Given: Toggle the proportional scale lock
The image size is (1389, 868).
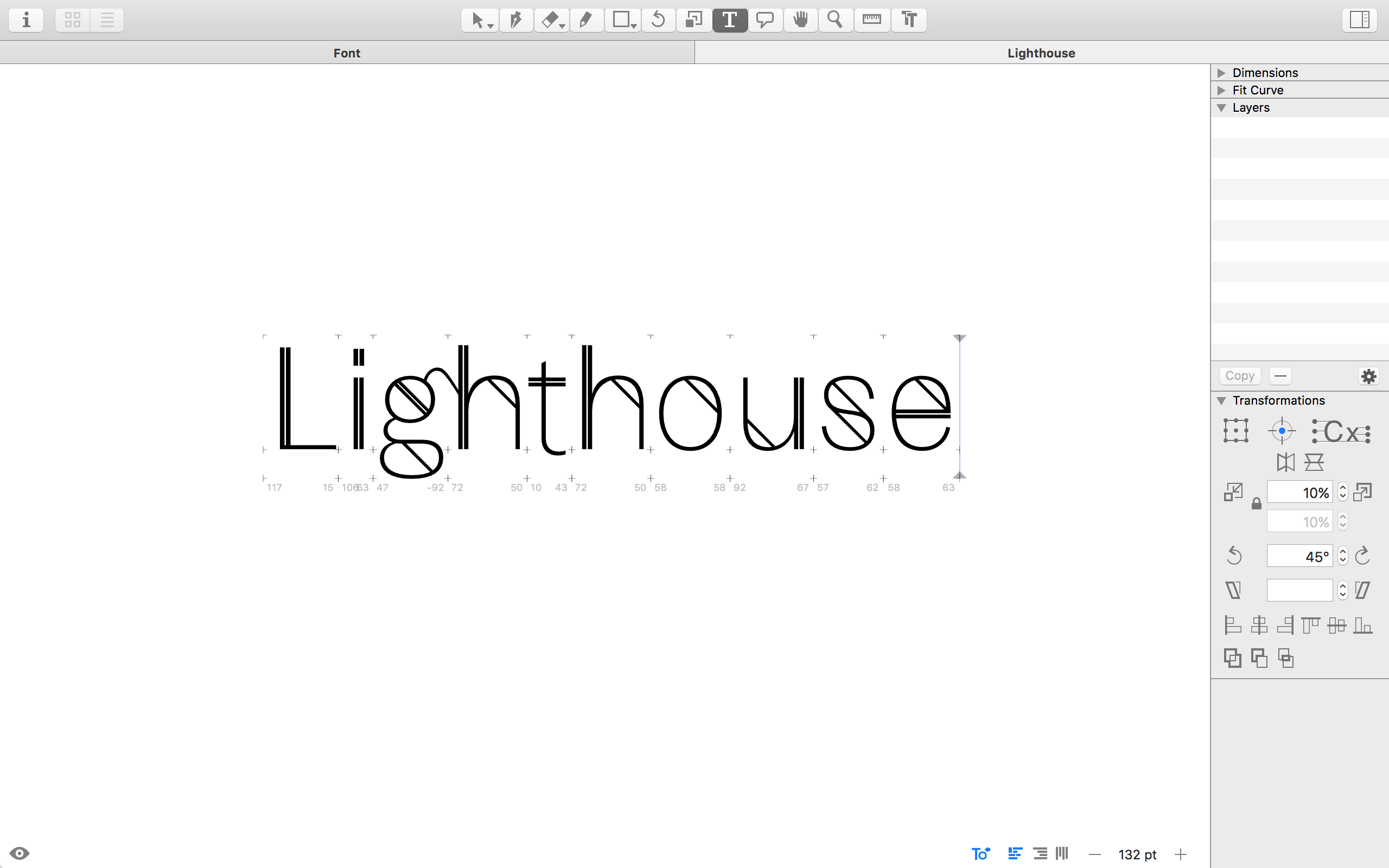Looking at the screenshot, I should [x=1257, y=503].
